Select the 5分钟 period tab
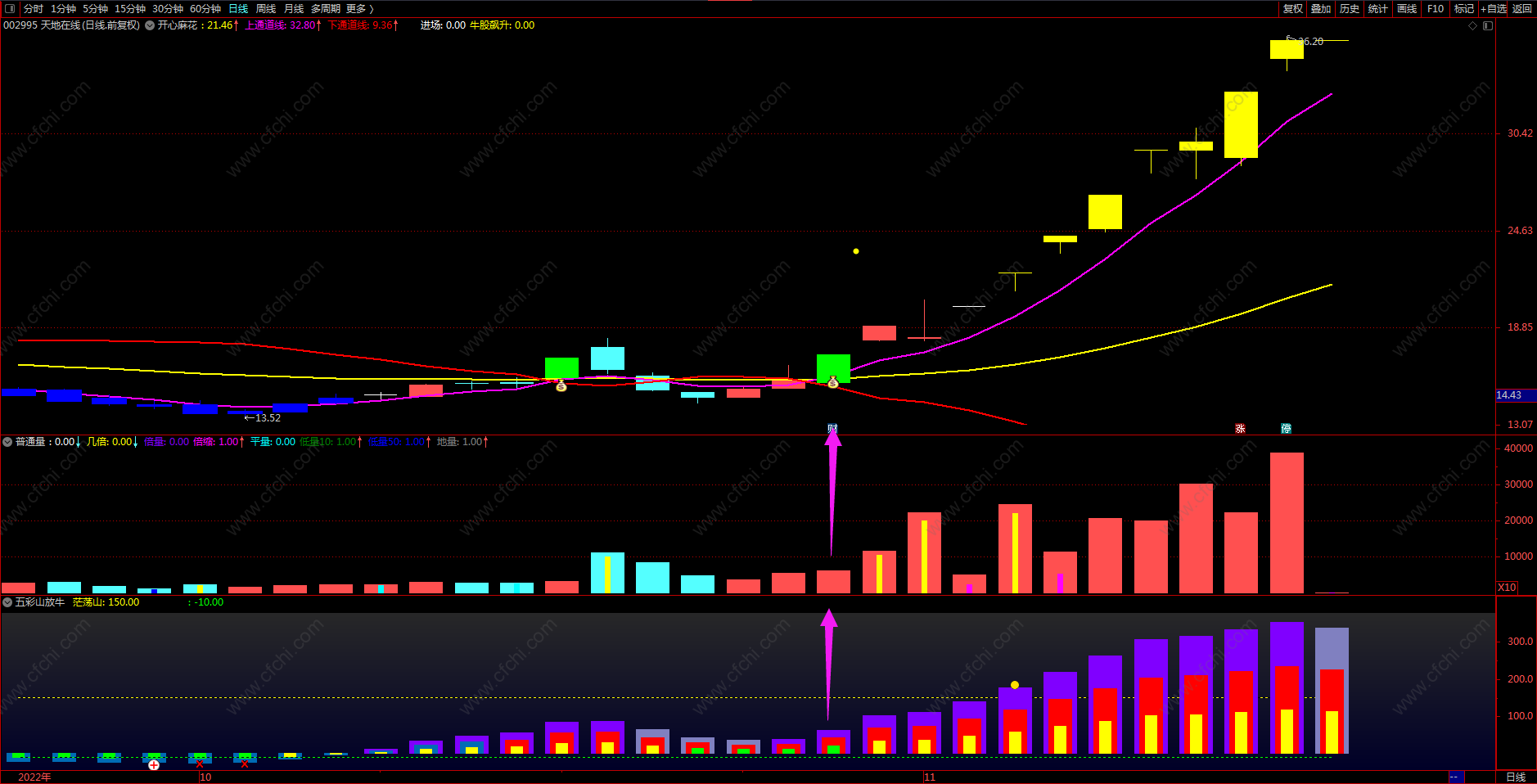 (95, 9)
